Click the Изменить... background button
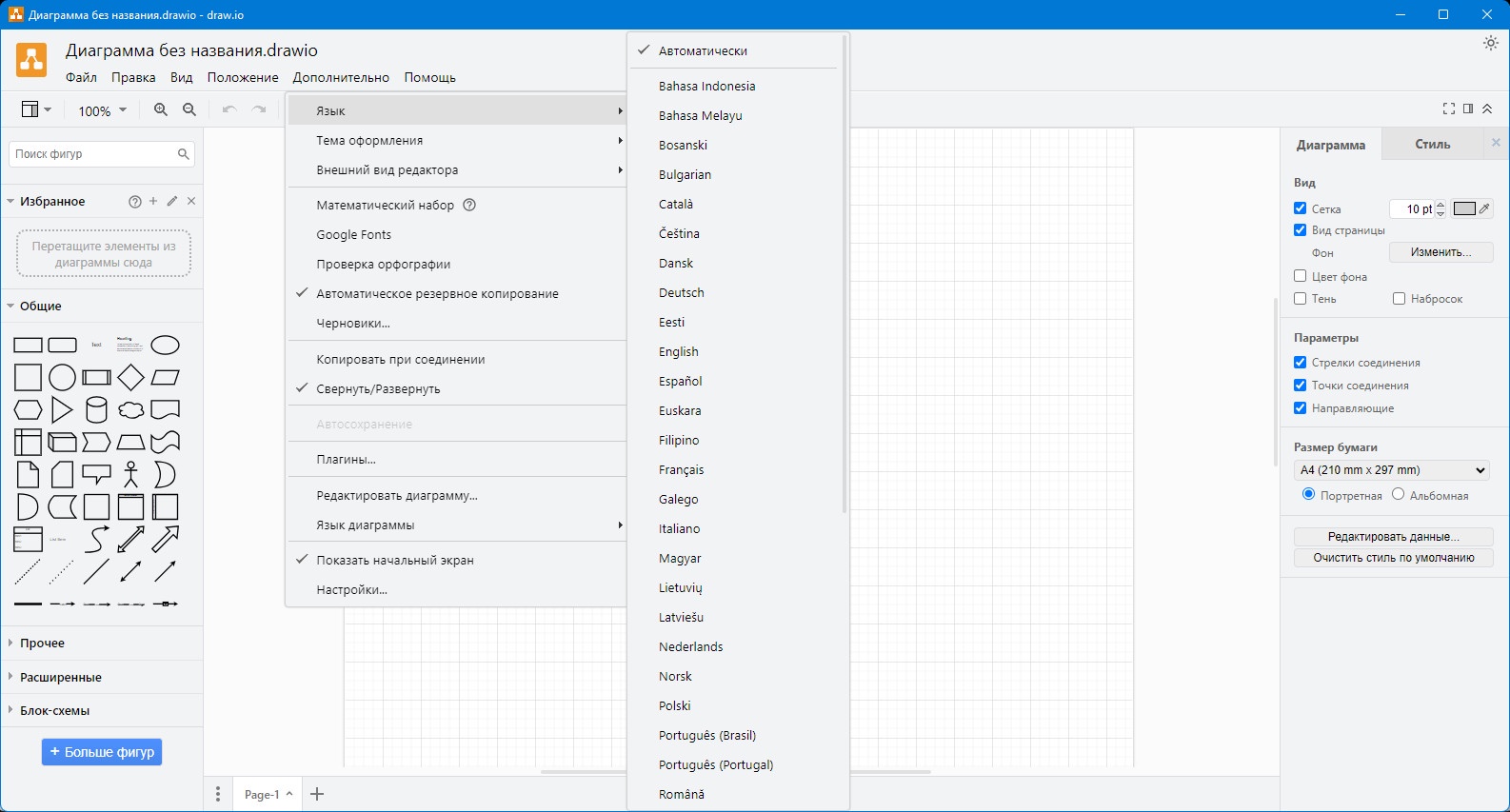The image size is (1510, 812). [1440, 252]
